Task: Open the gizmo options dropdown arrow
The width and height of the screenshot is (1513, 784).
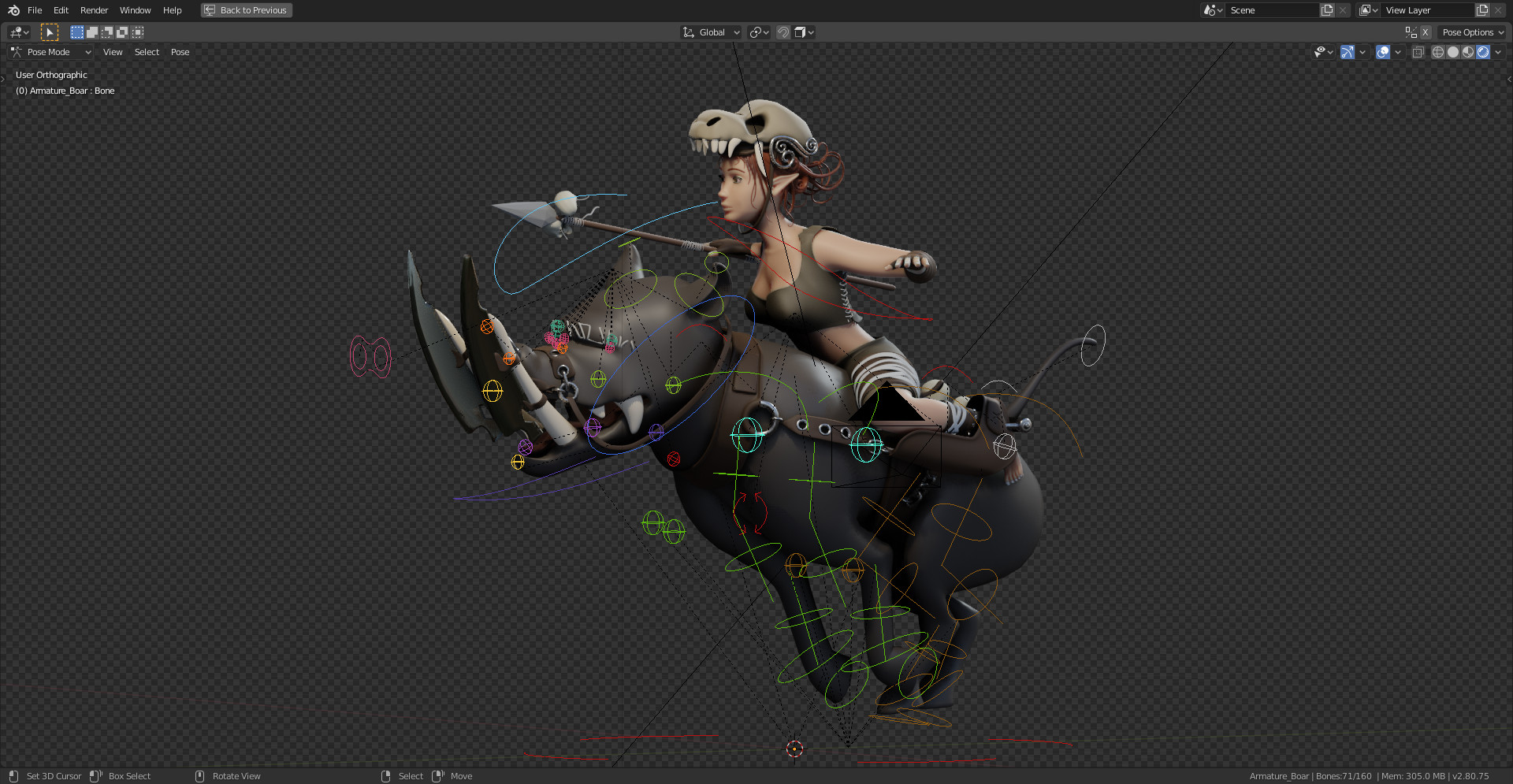Action: click(x=1362, y=52)
